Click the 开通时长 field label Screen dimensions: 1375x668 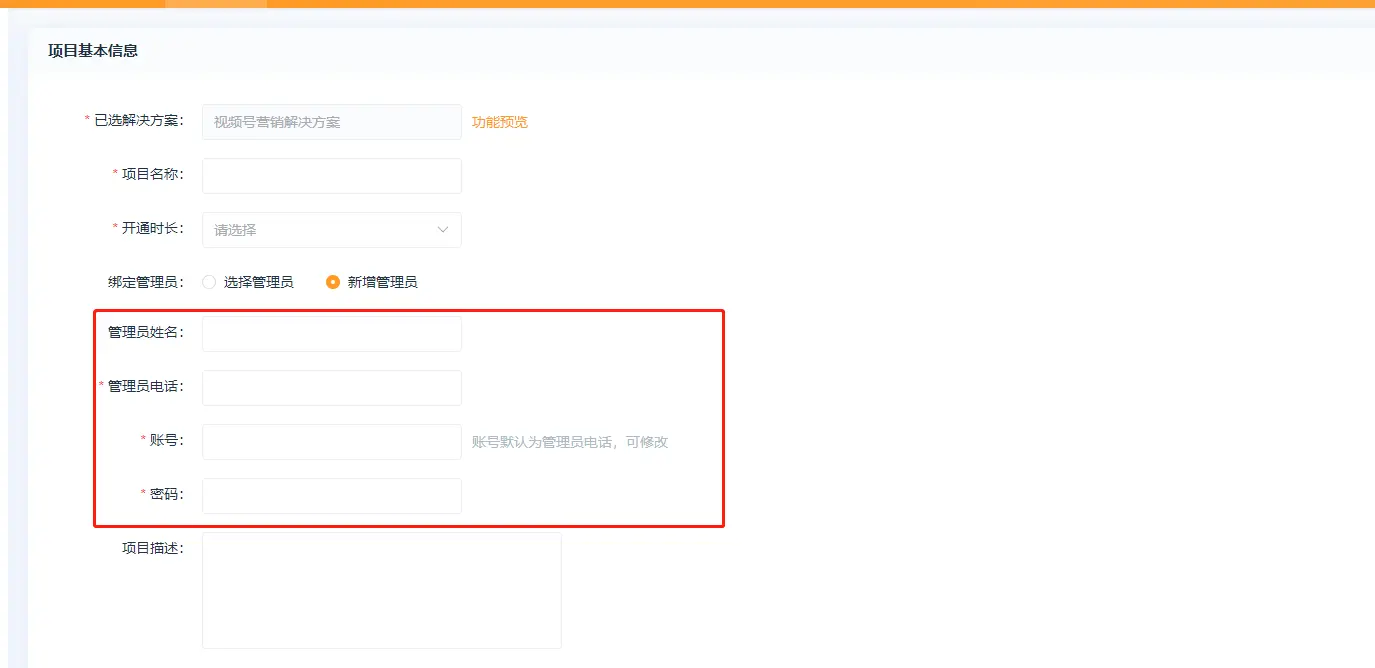coord(152,228)
